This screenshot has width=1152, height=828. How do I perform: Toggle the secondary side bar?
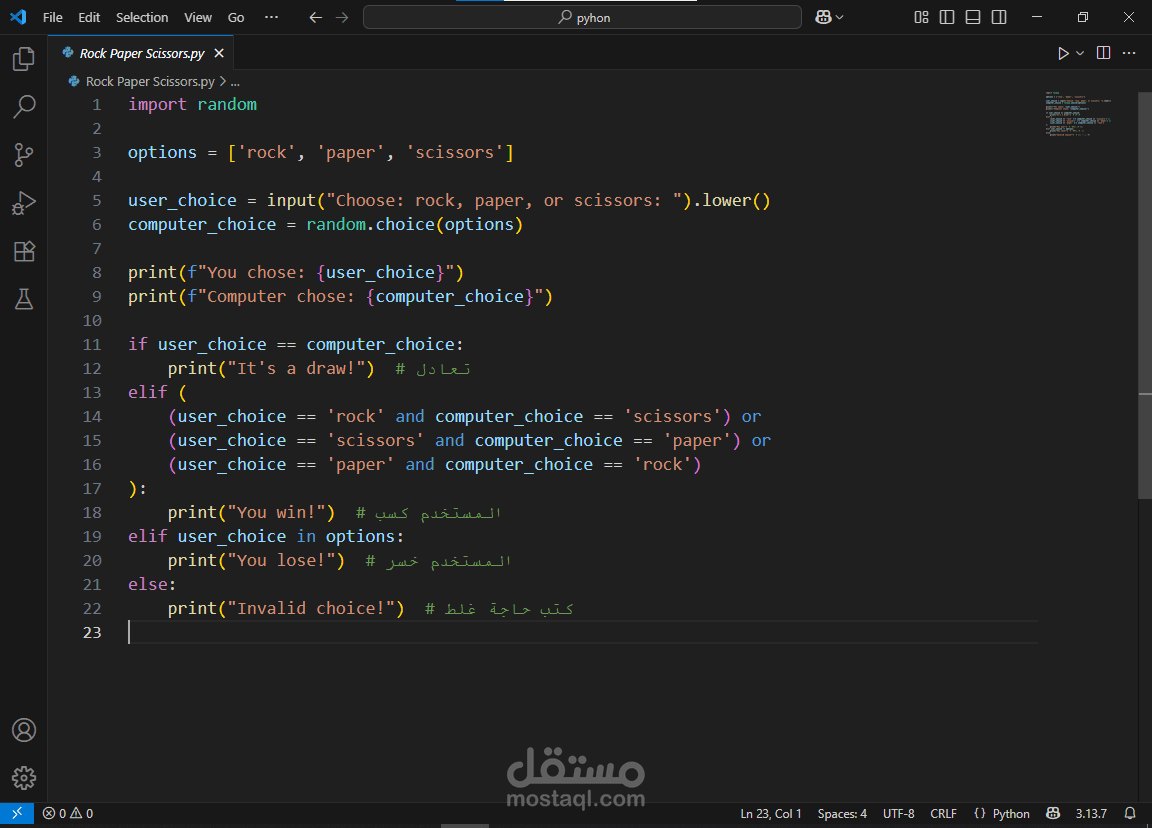[999, 17]
